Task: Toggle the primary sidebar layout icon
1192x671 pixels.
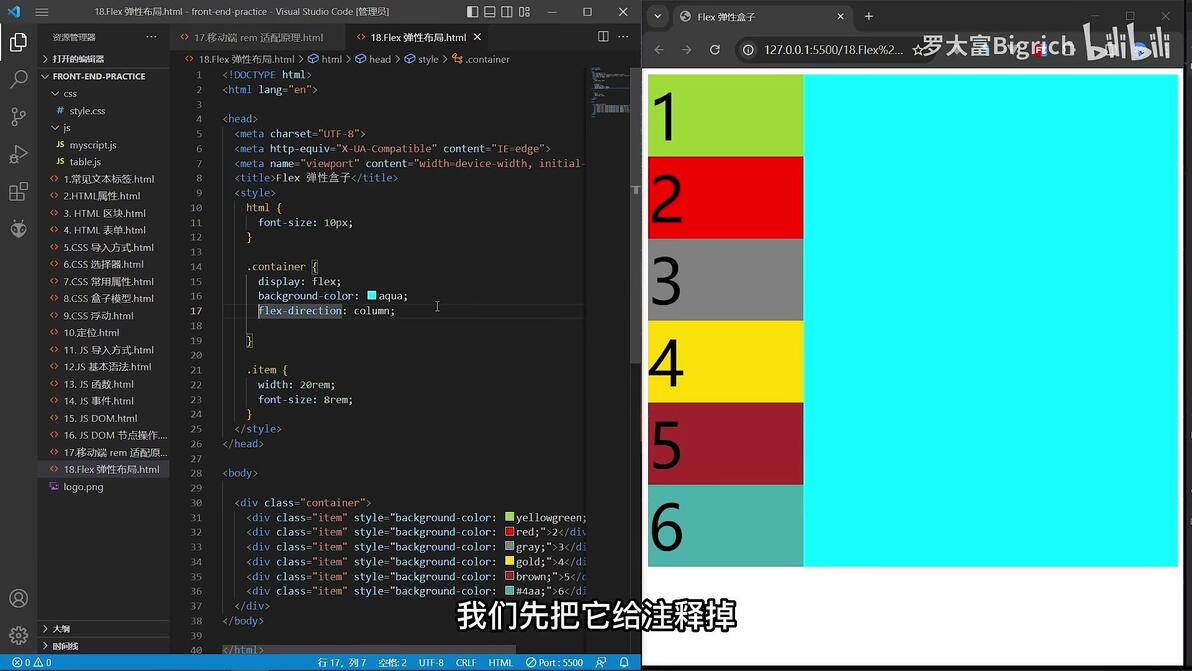Action: (472, 11)
